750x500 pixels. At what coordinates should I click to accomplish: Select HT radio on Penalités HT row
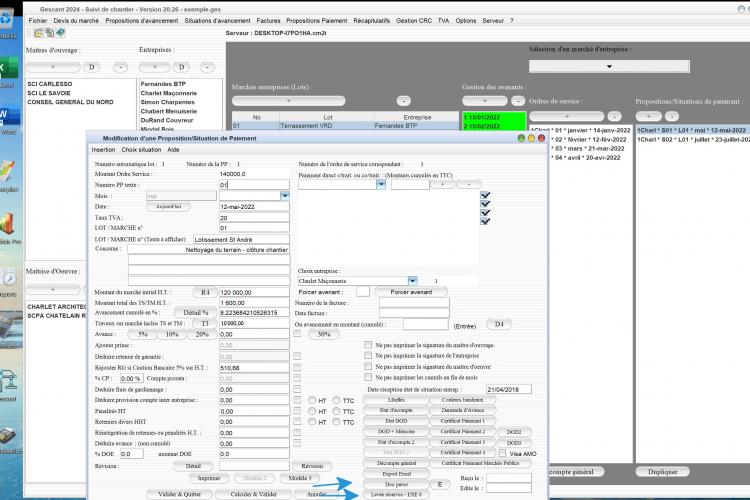coord(312,411)
